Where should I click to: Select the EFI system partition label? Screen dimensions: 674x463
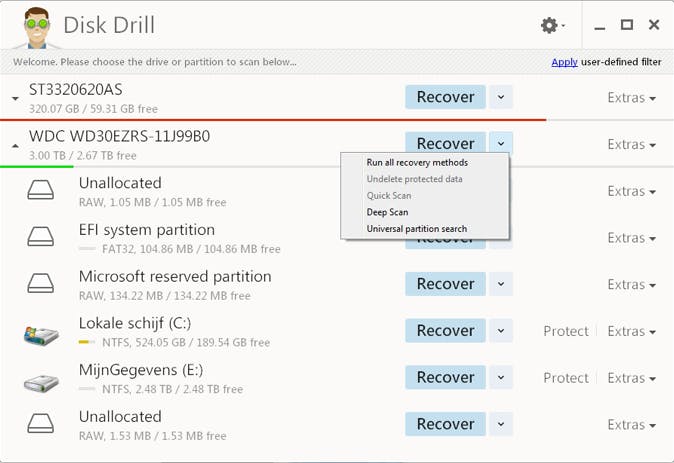click(x=147, y=230)
